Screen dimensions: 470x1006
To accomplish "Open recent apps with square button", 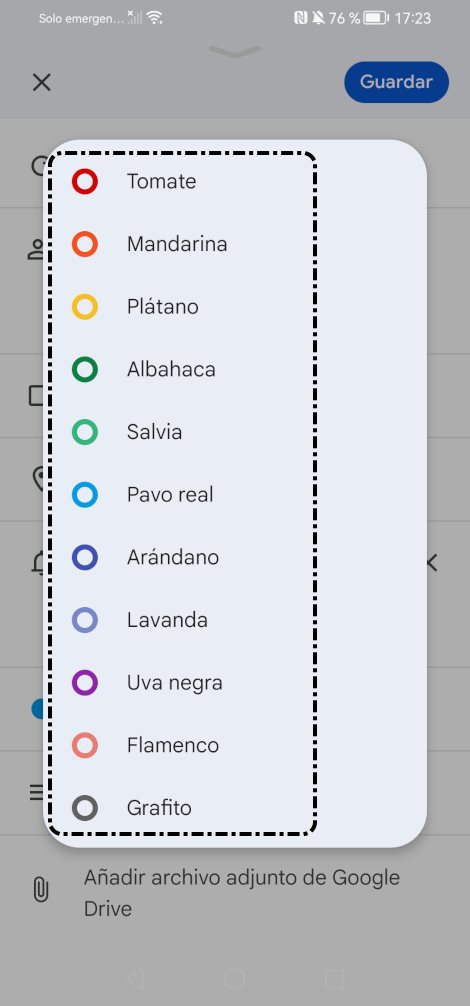I will (x=335, y=979).
